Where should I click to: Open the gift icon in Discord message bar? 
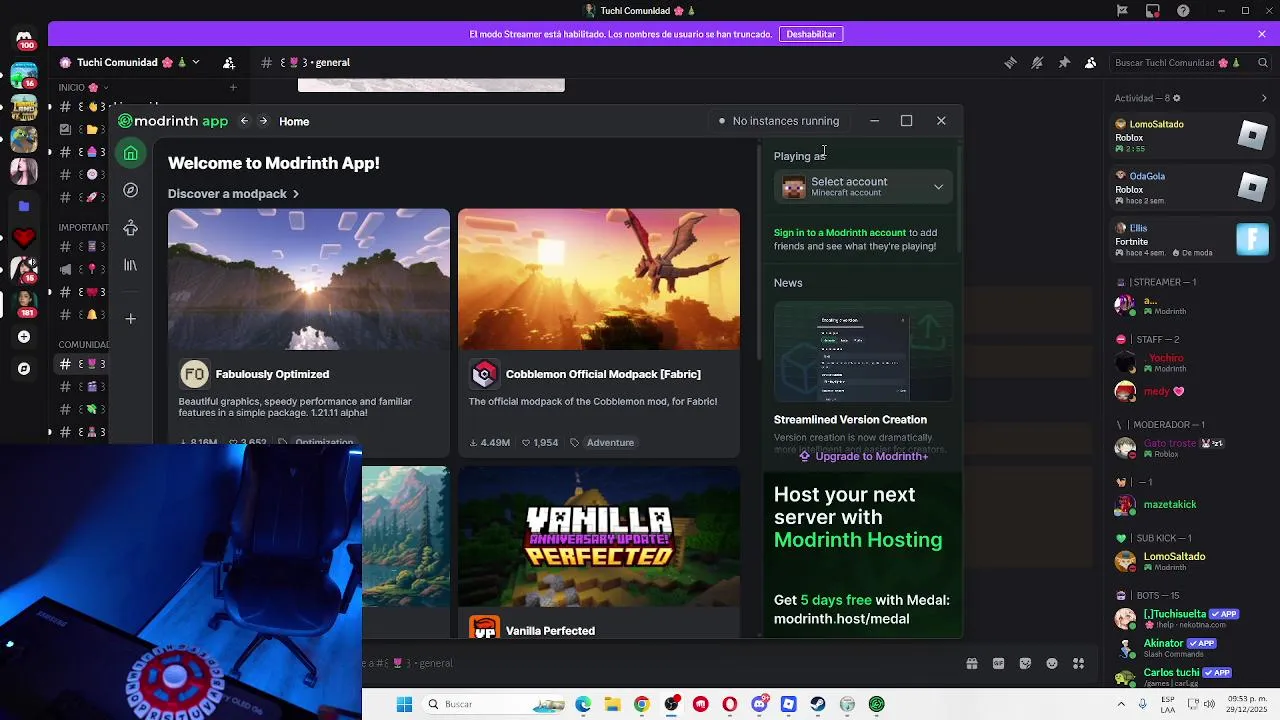click(x=971, y=663)
